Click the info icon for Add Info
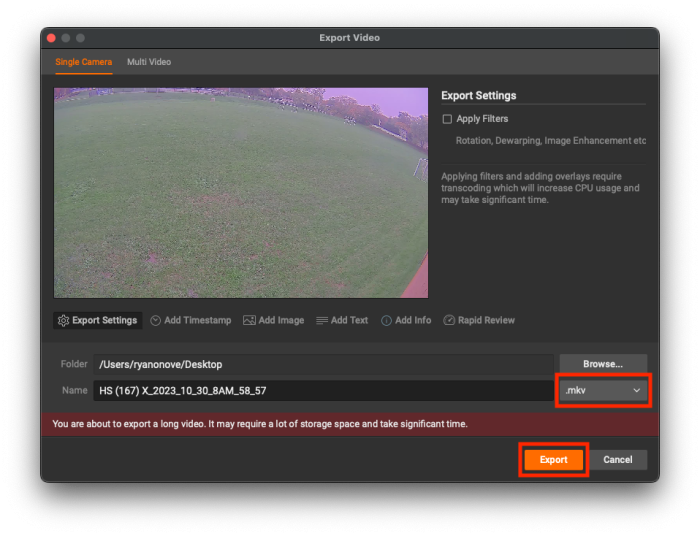The height and width of the screenshot is (536, 700). [x=386, y=321]
